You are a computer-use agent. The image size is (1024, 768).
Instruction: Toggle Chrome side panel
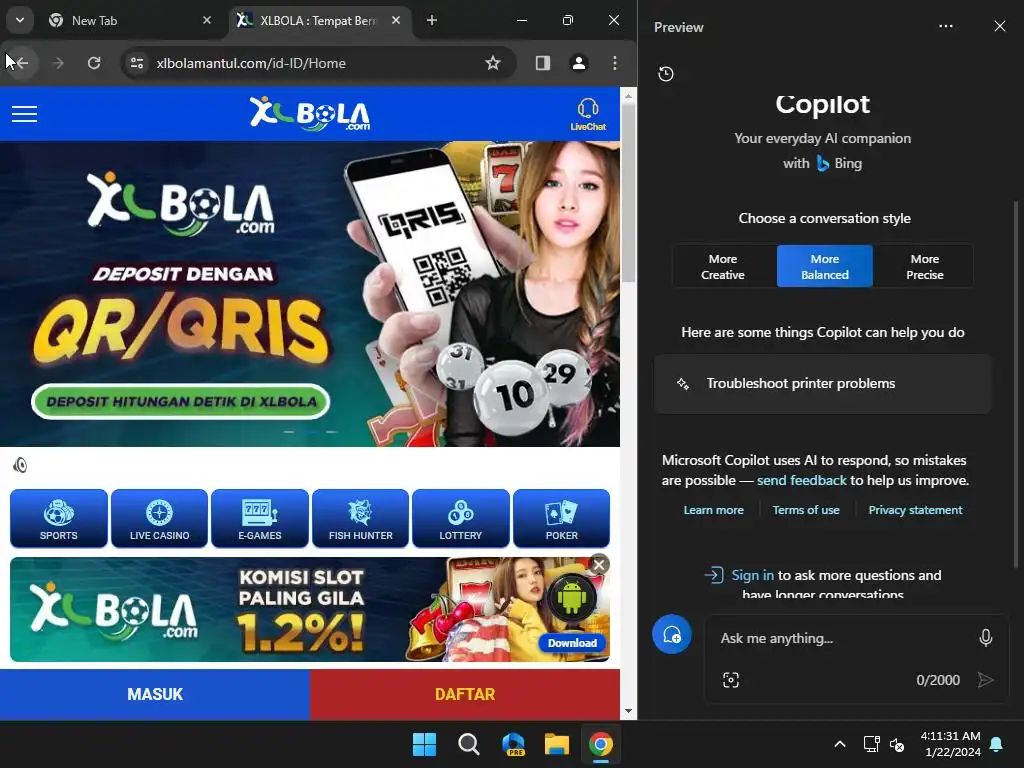[543, 63]
